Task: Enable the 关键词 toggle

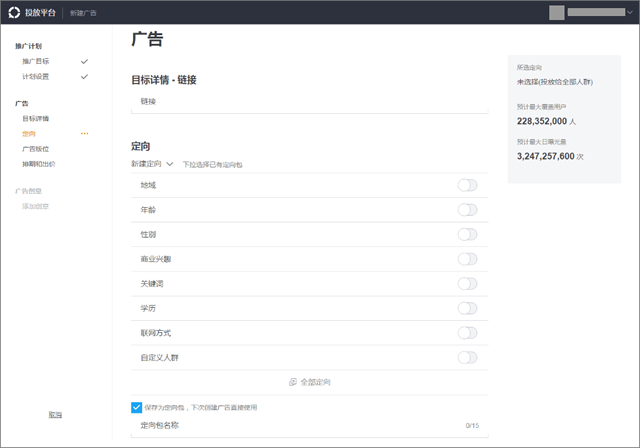Action: 467,284
